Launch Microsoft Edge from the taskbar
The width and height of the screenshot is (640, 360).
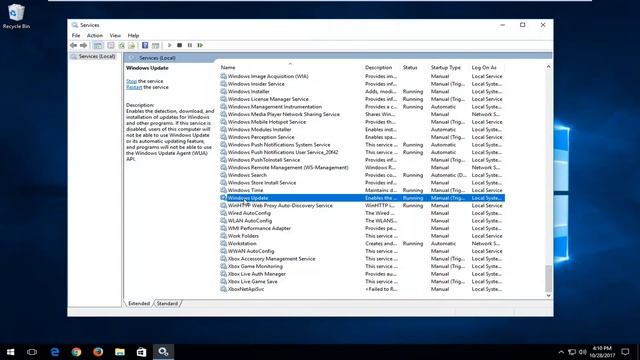coord(55,352)
